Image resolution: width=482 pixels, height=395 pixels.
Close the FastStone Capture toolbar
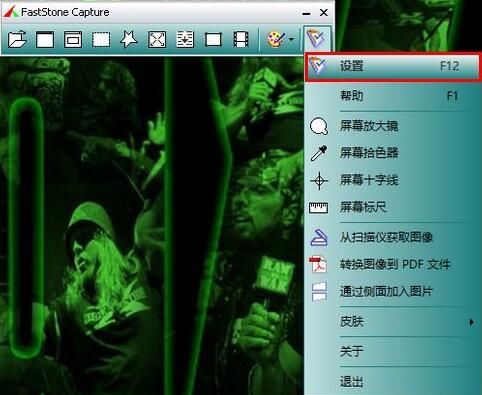tap(324, 13)
